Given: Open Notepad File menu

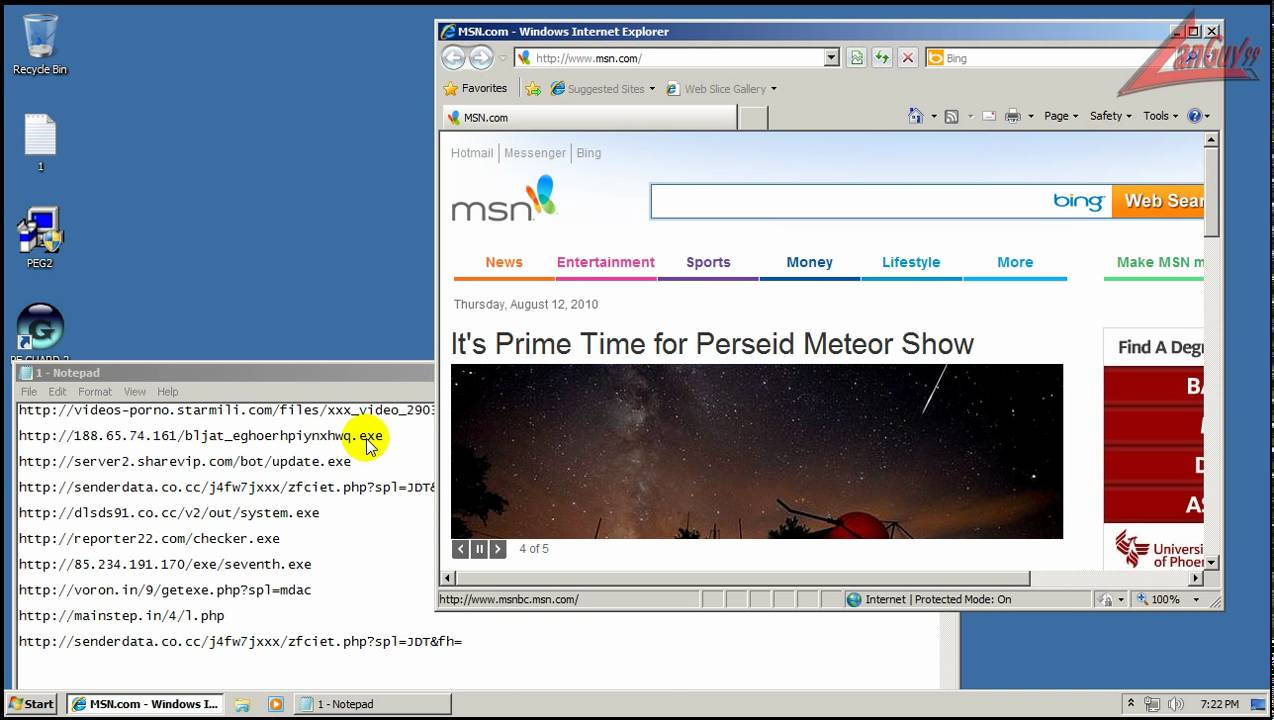Looking at the screenshot, I should pyautogui.click(x=29, y=392).
